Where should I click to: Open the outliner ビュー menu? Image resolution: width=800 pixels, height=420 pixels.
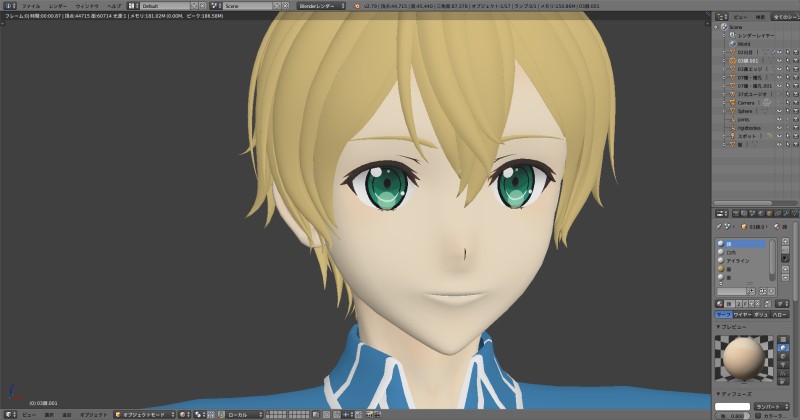point(740,17)
